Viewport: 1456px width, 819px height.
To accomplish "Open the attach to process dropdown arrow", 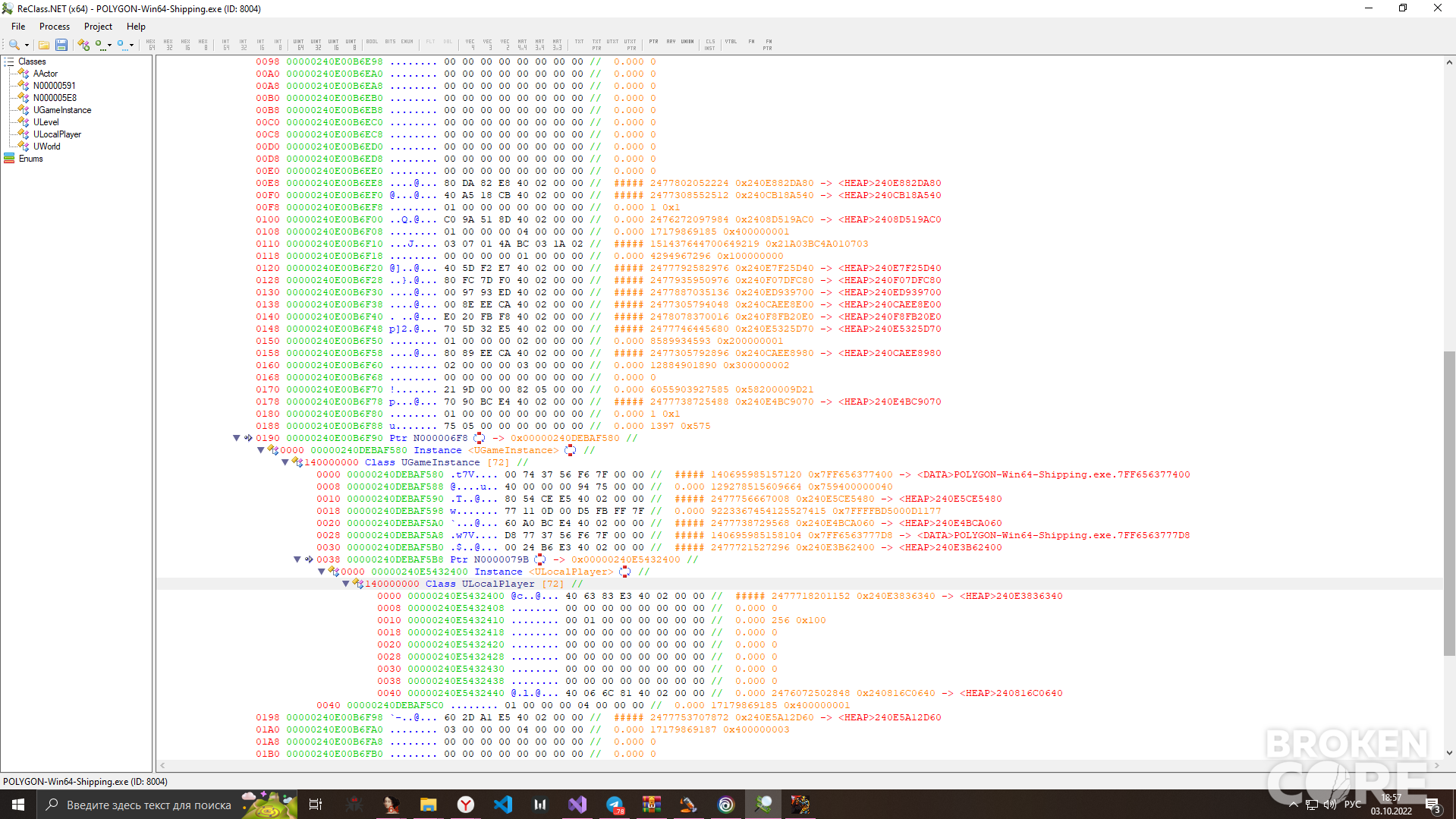I will point(27,46).
